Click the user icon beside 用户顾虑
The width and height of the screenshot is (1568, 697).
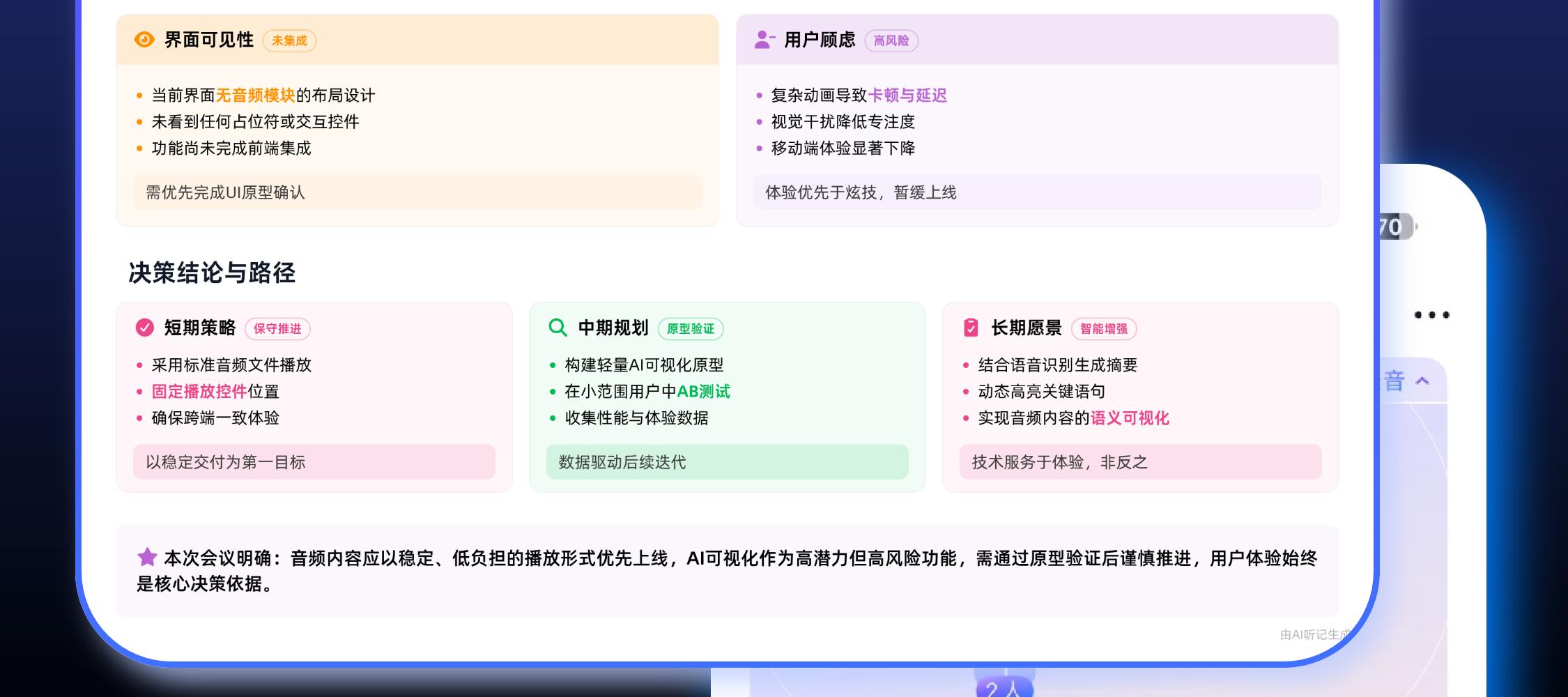pos(764,40)
